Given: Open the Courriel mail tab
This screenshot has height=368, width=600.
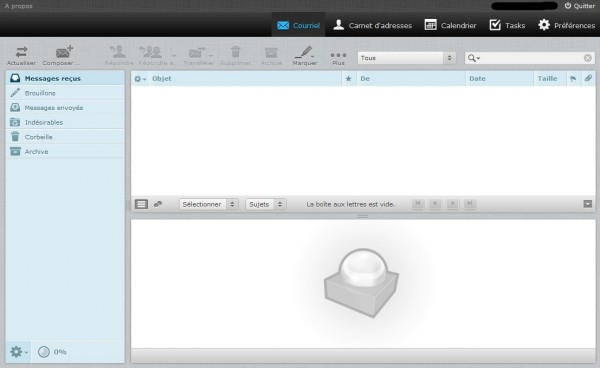Looking at the screenshot, I should click(x=298, y=25).
